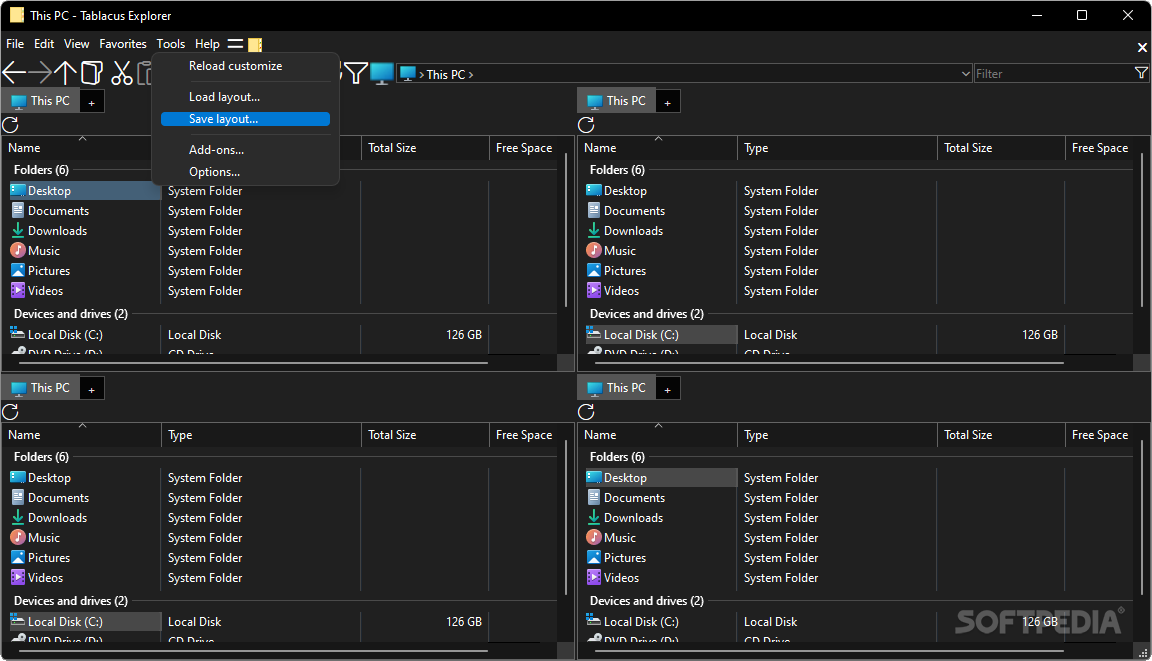
Task: Add a new tab in bottom-left pane
Action: click(x=92, y=389)
